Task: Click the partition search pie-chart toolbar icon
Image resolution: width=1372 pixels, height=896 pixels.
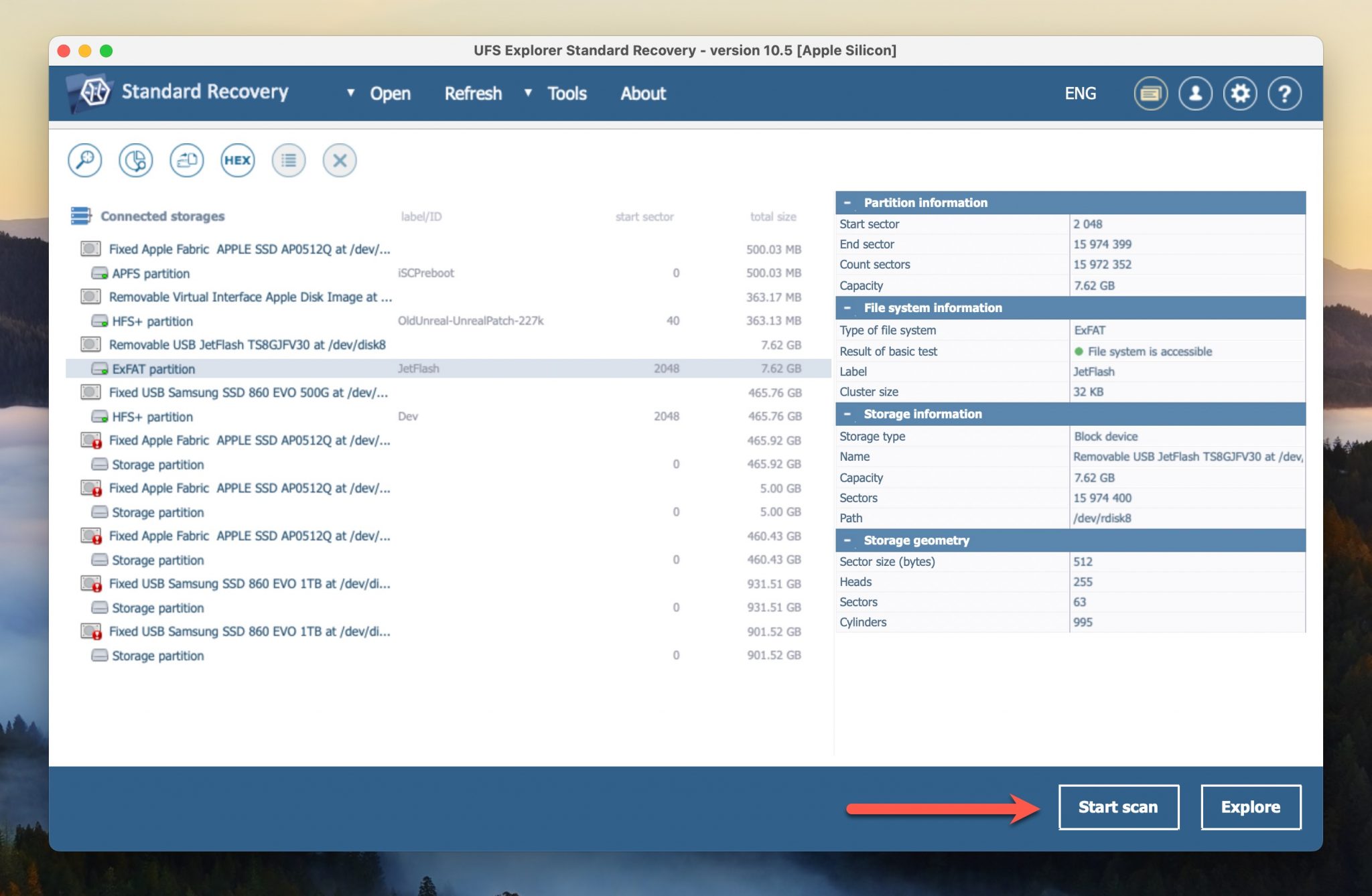Action: pyautogui.click(x=135, y=160)
